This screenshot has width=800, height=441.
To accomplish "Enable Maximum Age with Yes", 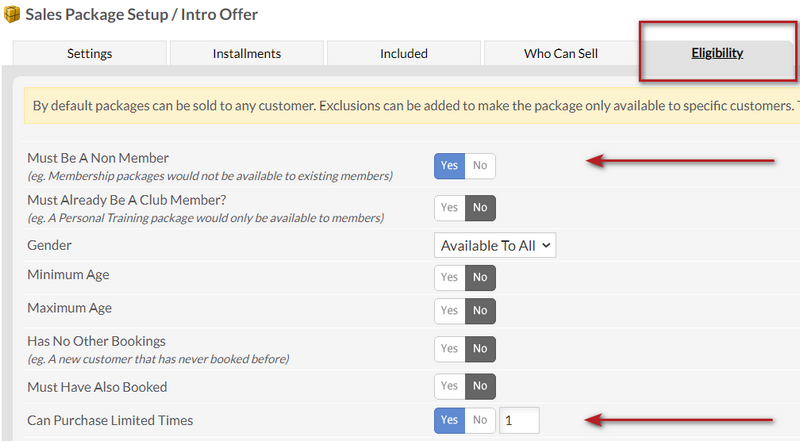I will pyautogui.click(x=449, y=311).
